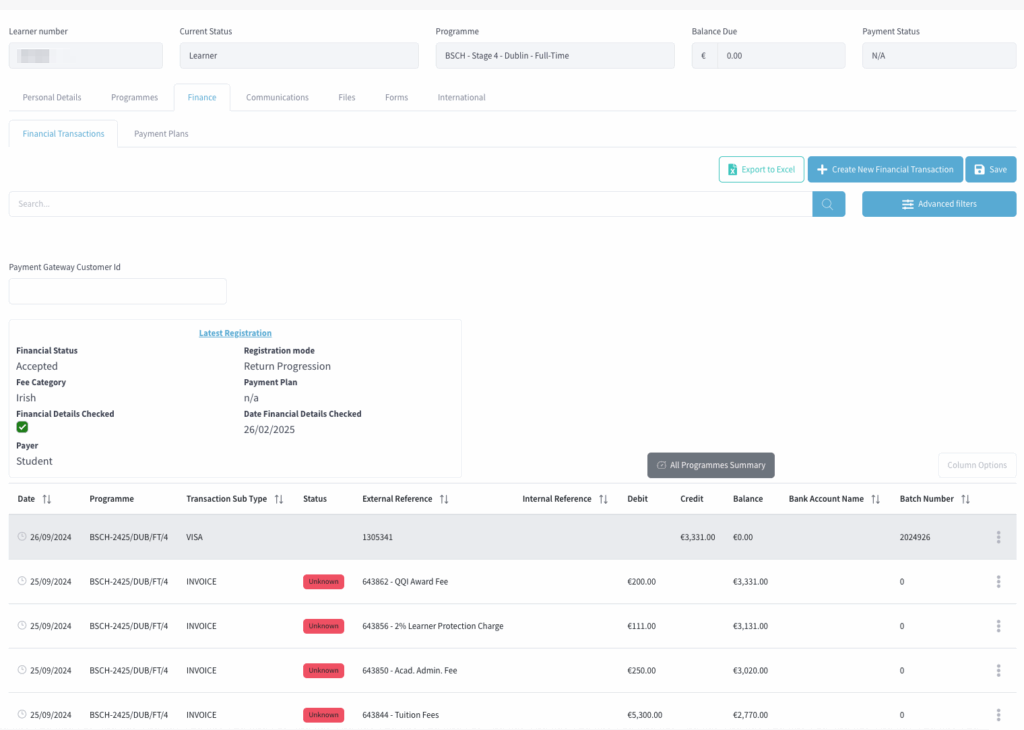This screenshot has width=1024, height=730.
Task: Save the finance record
Action: 991,170
